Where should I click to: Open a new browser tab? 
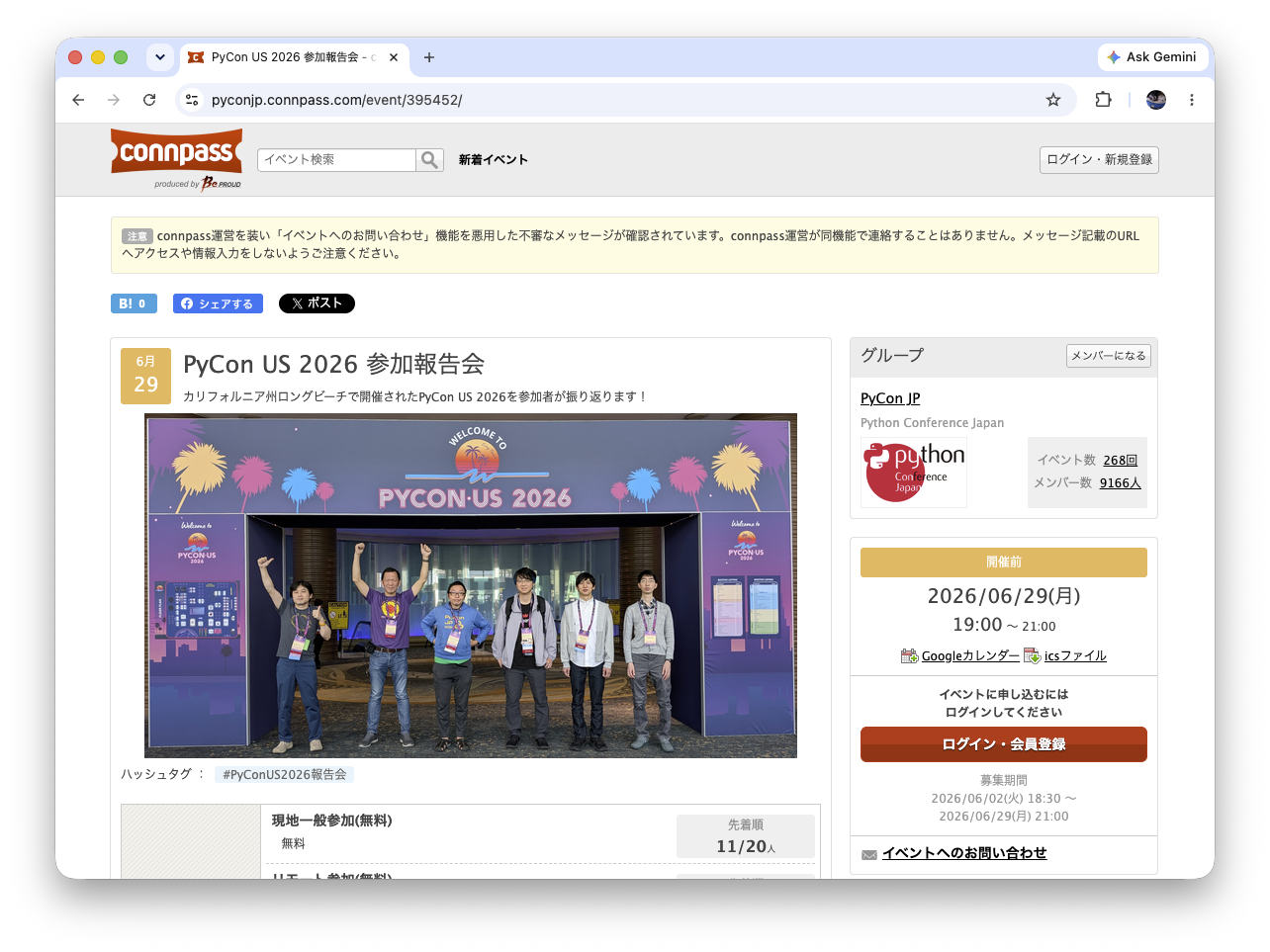[x=428, y=57]
